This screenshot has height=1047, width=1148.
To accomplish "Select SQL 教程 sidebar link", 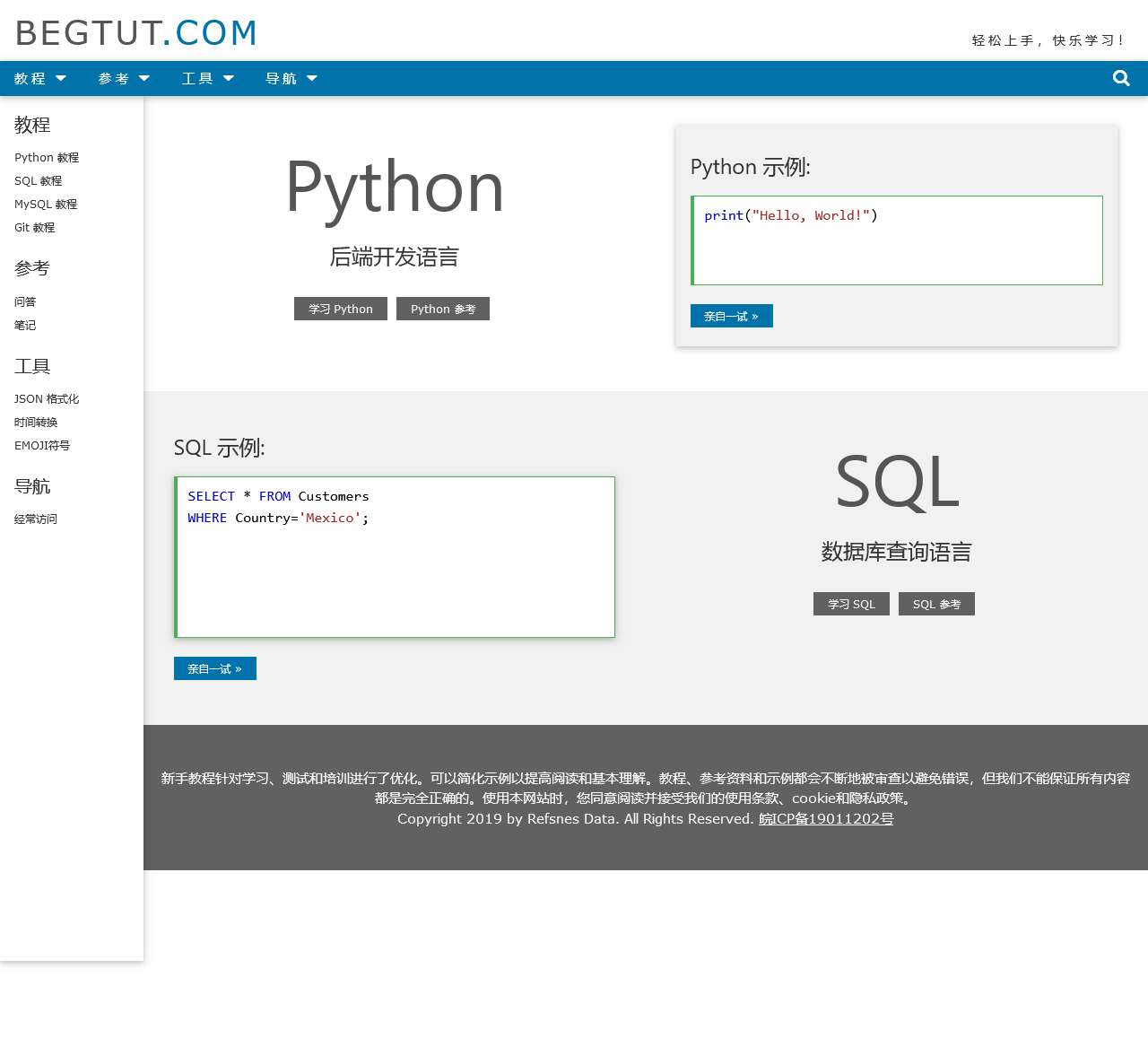I will click(38, 181).
